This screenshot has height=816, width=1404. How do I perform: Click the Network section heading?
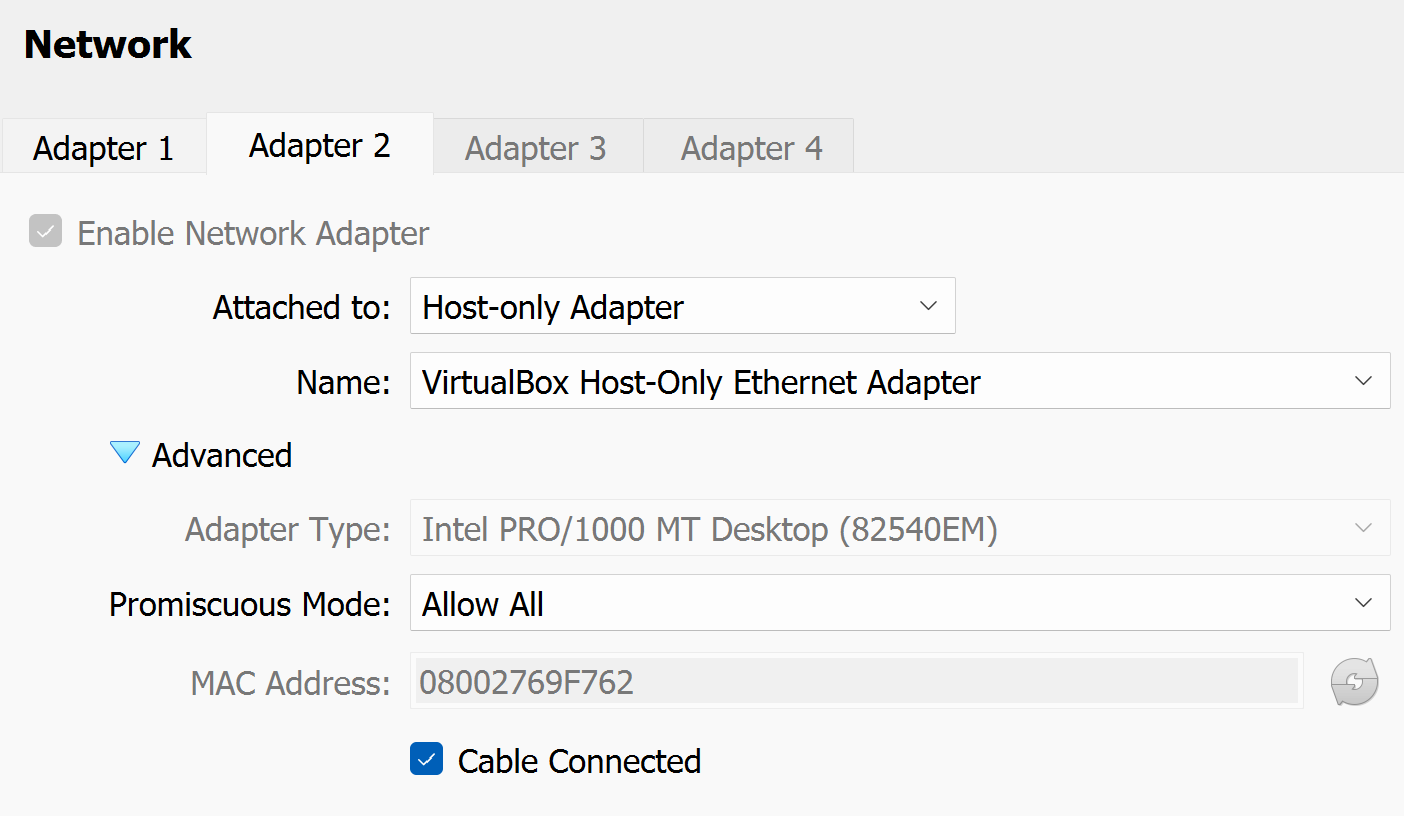108,44
